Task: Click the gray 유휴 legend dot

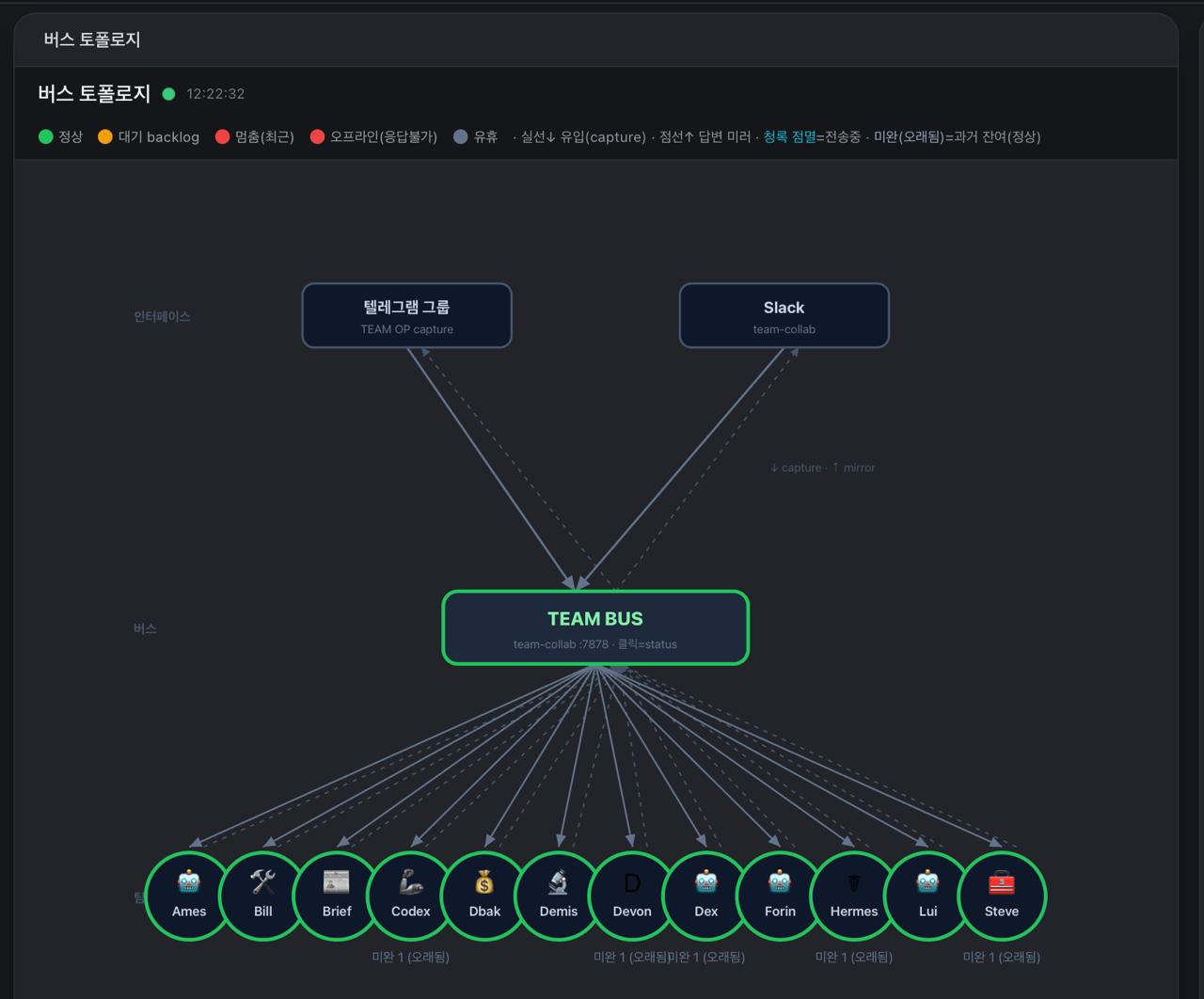Action: coord(460,137)
